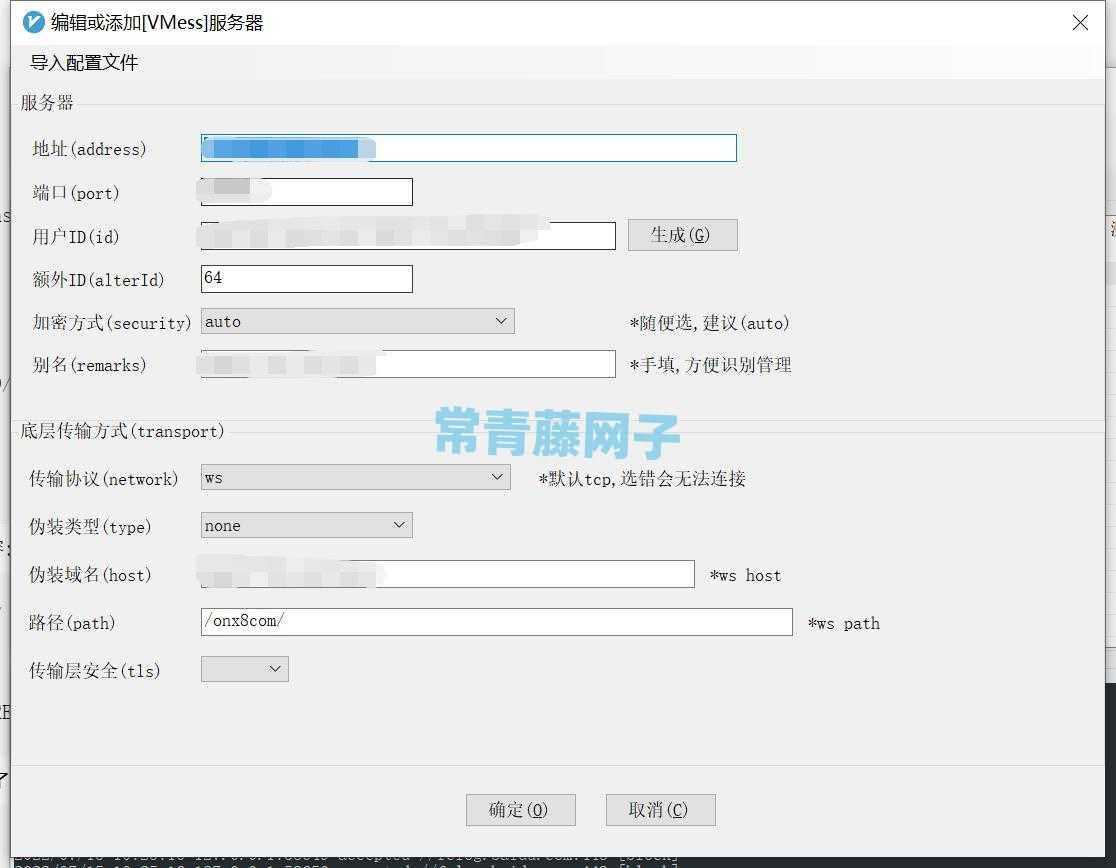This screenshot has width=1116, height=868.
Task: Click the 用户ID(id) label
Action: click(x=76, y=237)
